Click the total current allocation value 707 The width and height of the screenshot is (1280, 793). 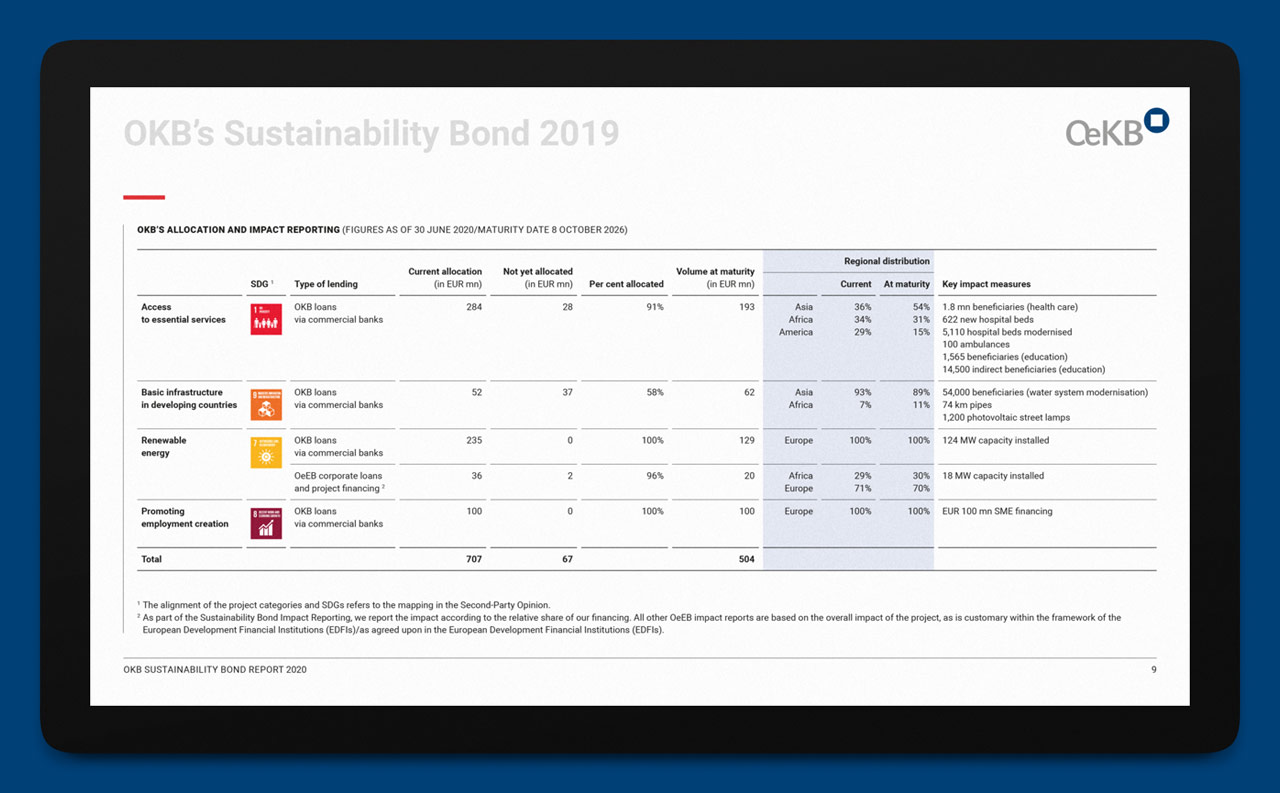(473, 559)
